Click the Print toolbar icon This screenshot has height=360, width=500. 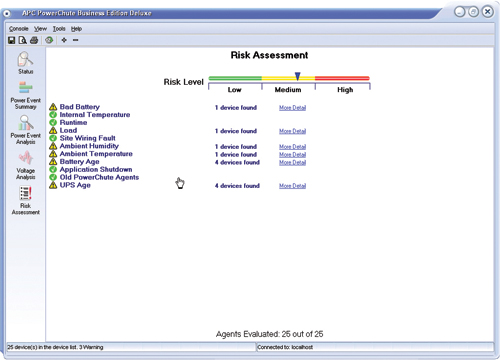pos(34,40)
